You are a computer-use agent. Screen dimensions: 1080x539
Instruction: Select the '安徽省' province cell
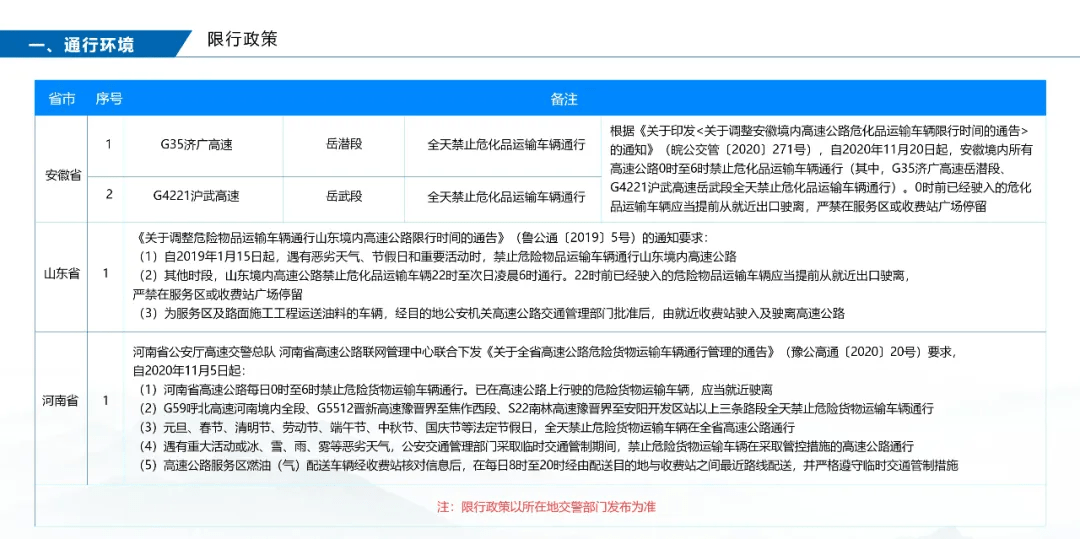pos(61,175)
